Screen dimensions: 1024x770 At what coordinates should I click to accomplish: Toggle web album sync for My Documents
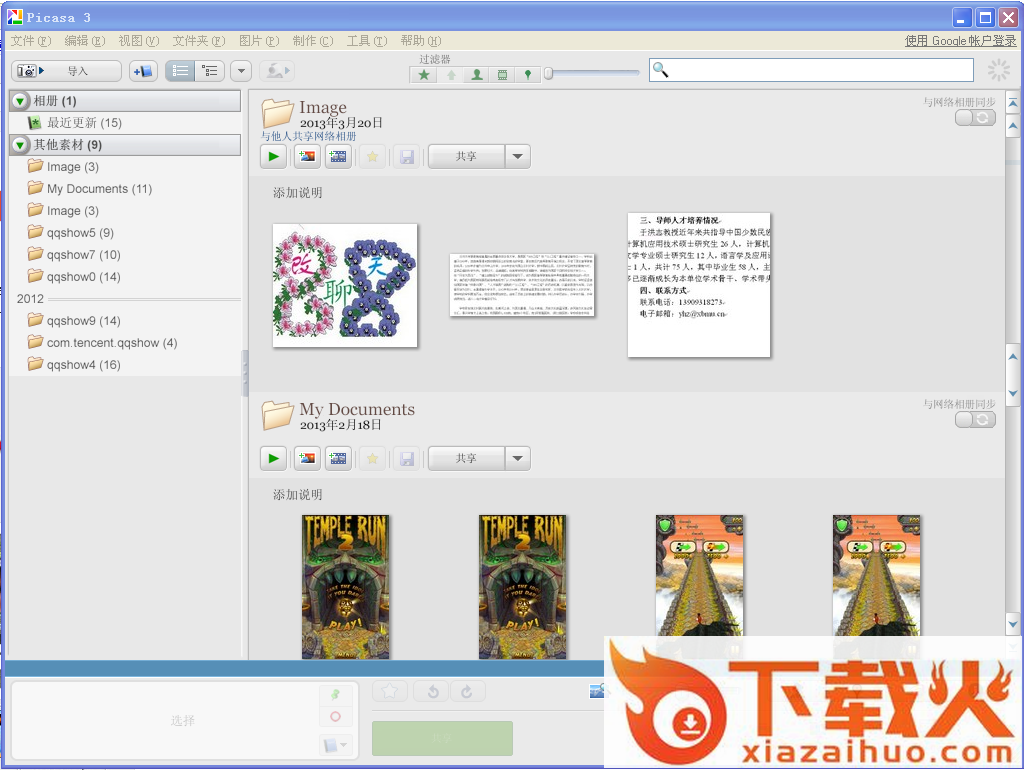coord(975,420)
